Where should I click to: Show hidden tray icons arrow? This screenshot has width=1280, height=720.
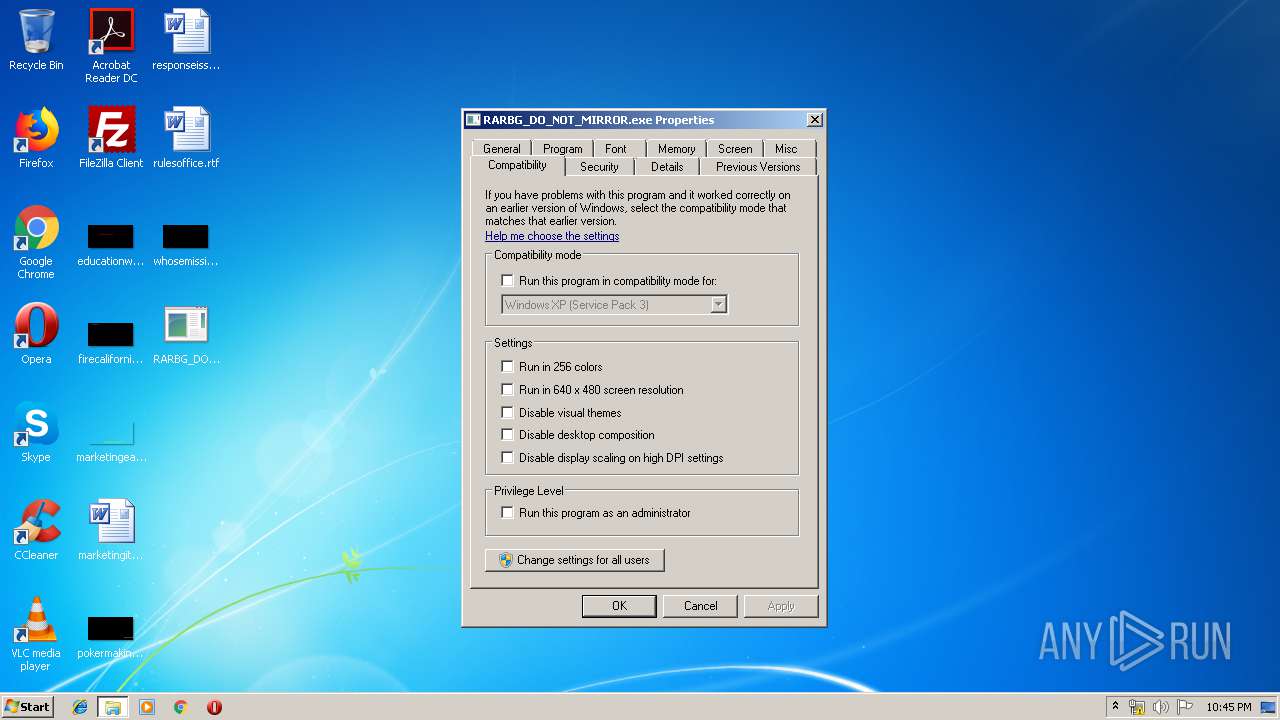click(1115, 706)
